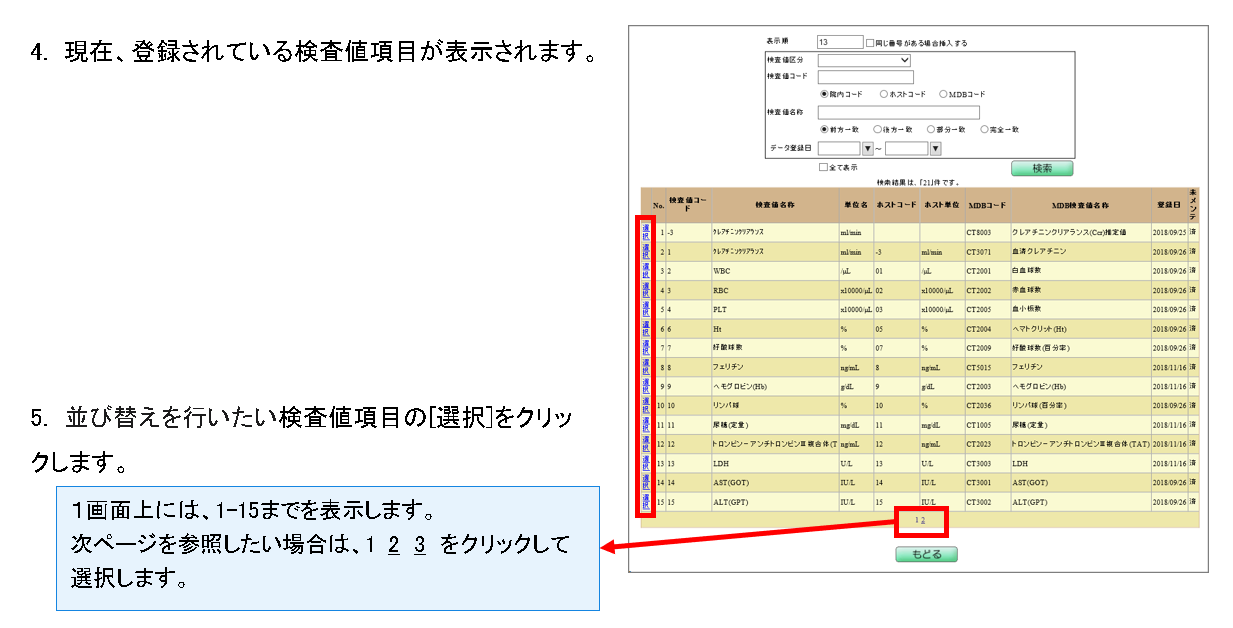
Task: Open the first データ登録日 date picker arrow
Action: (867, 149)
